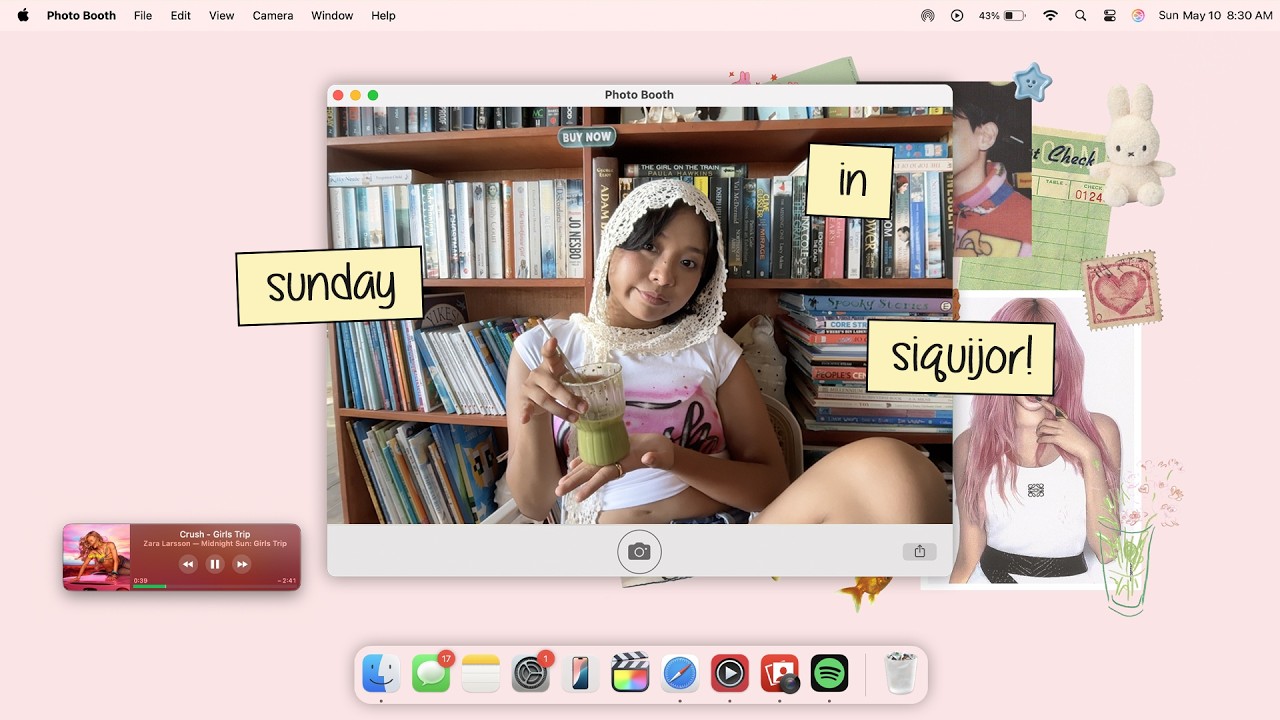
Task: Click Photo Booth icon in the Dock
Action: click(780, 673)
